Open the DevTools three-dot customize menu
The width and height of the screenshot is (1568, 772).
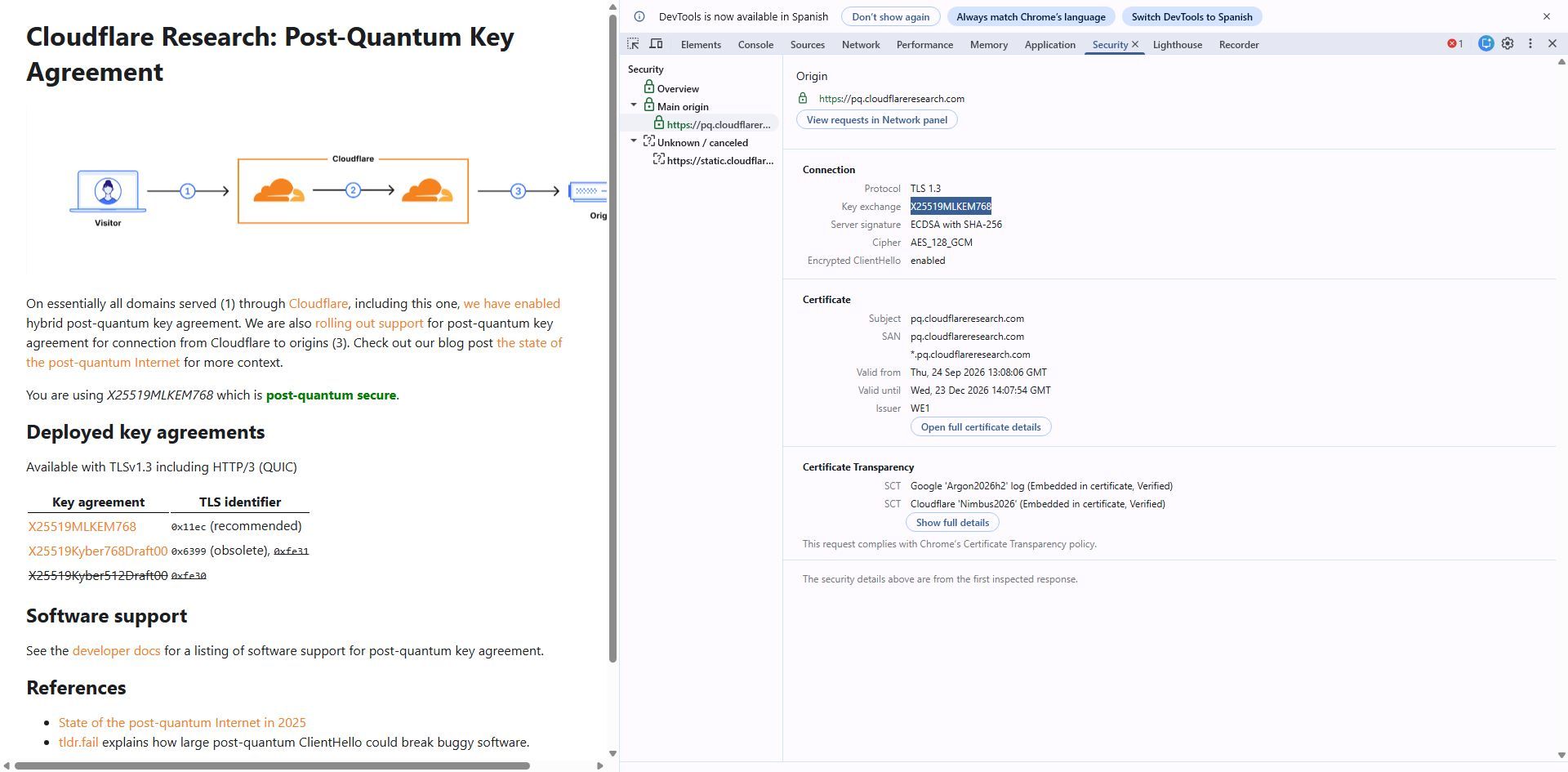pos(1530,44)
